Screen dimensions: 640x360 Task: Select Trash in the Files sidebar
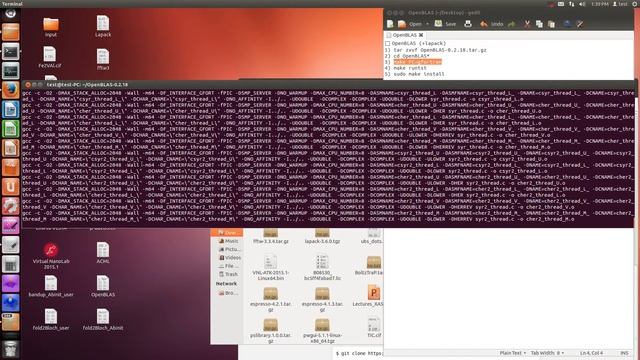click(228, 274)
